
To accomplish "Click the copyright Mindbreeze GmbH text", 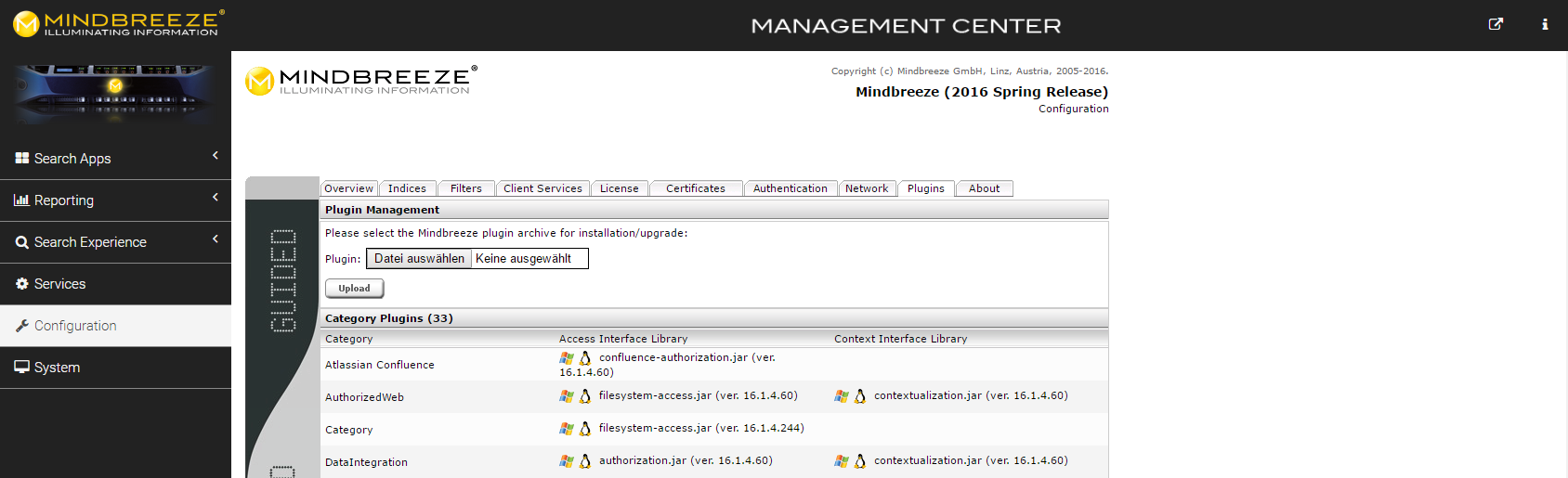I will [x=970, y=71].
